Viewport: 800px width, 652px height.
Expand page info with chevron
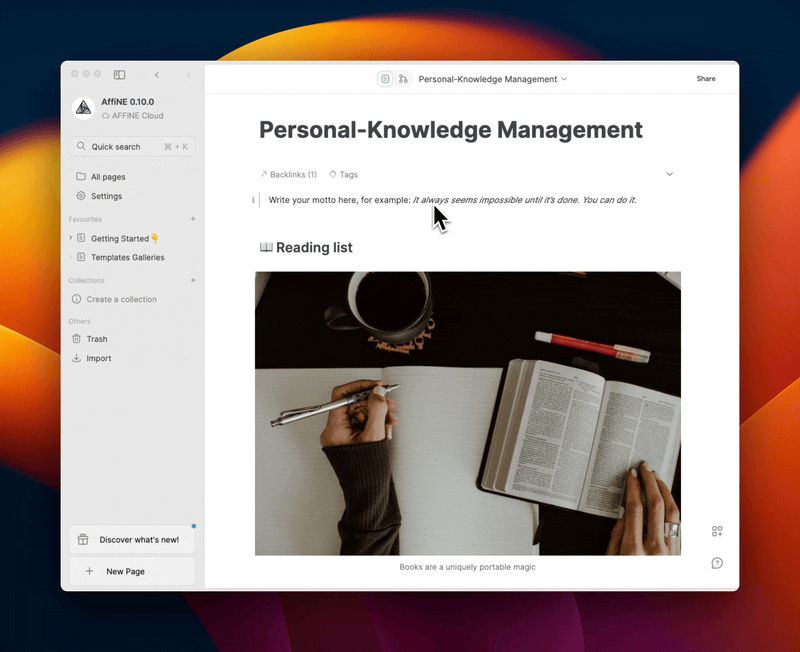[669, 174]
